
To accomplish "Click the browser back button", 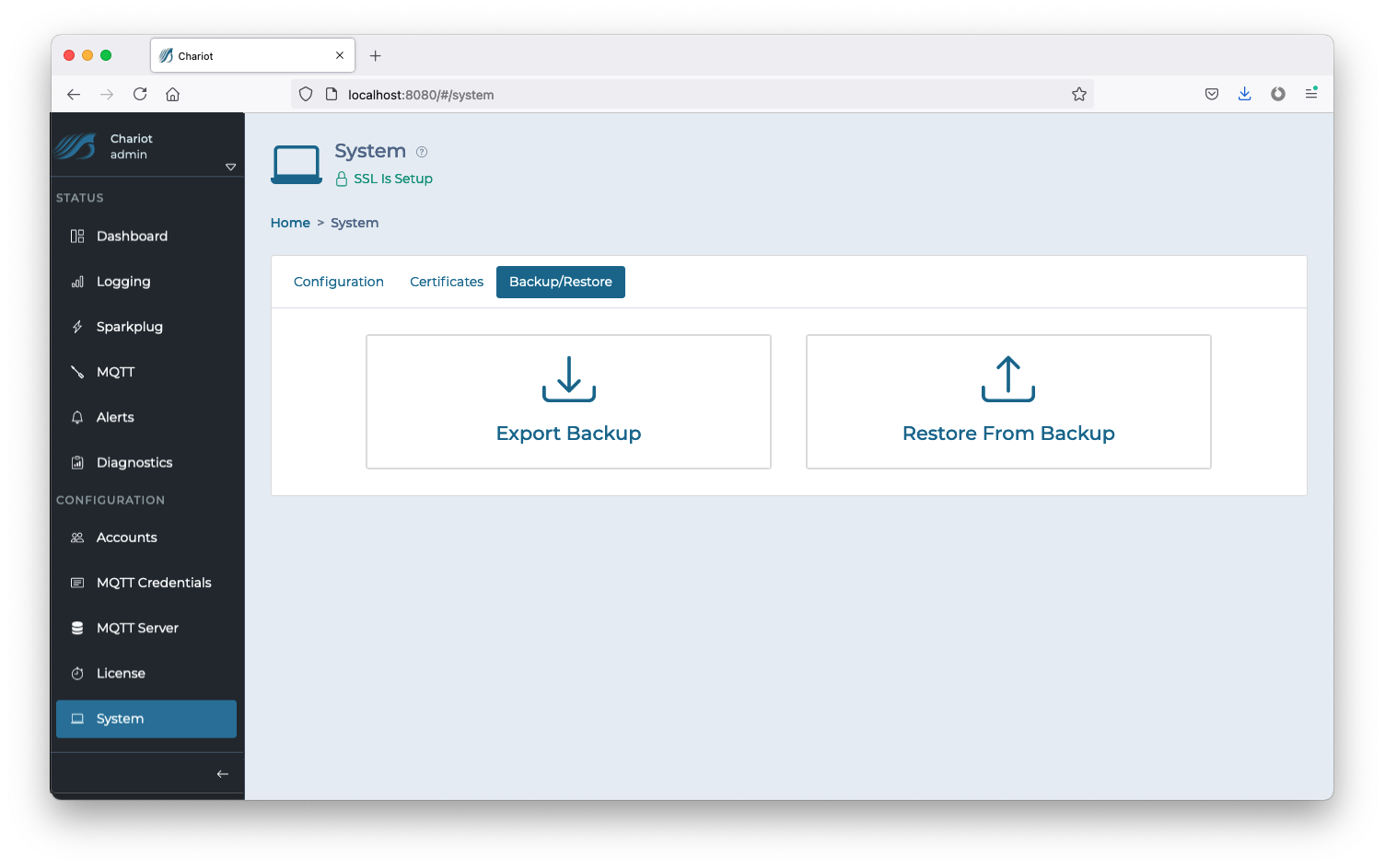I will (x=74, y=94).
